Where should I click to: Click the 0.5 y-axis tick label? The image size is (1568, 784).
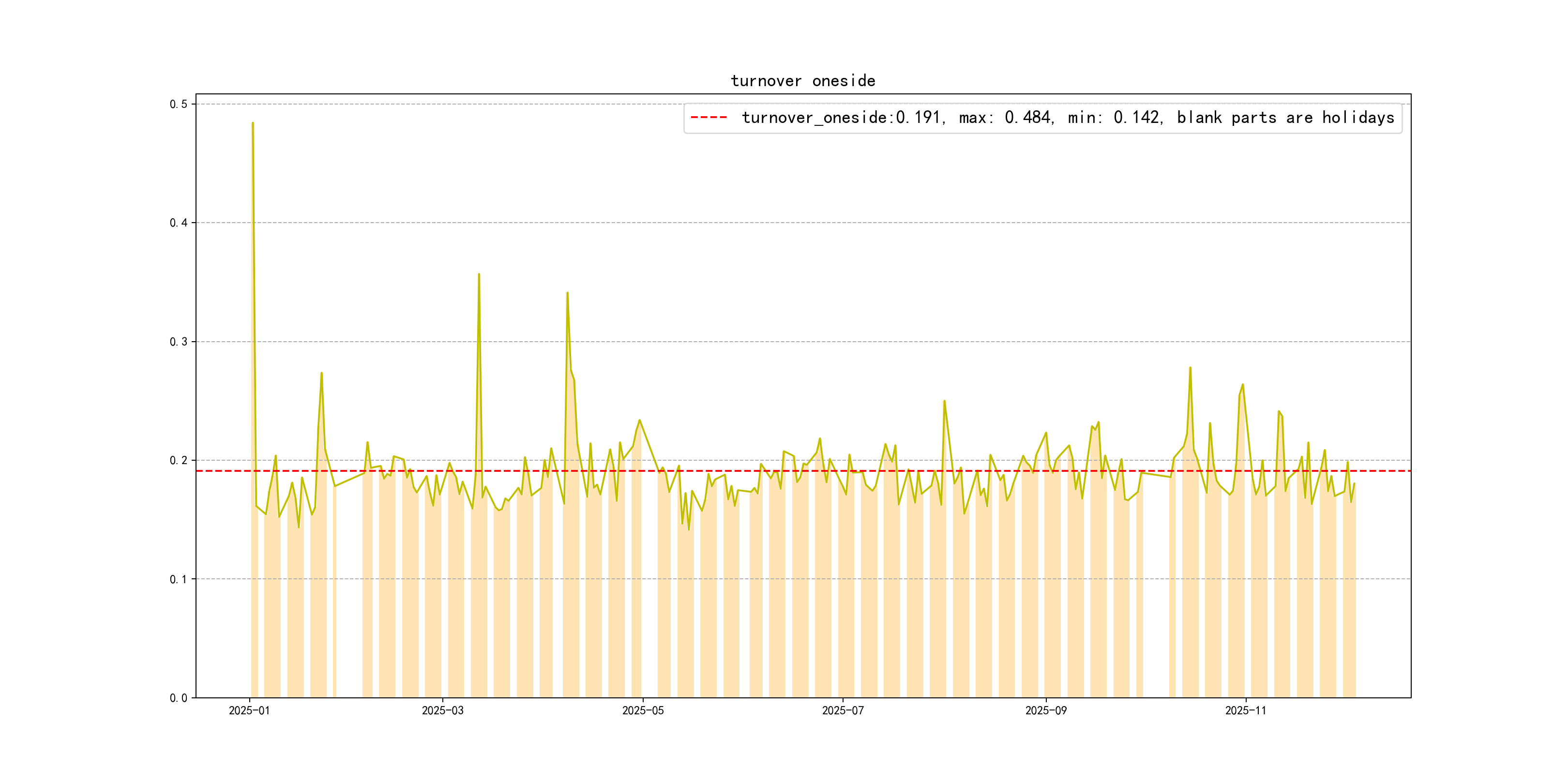tap(179, 104)
